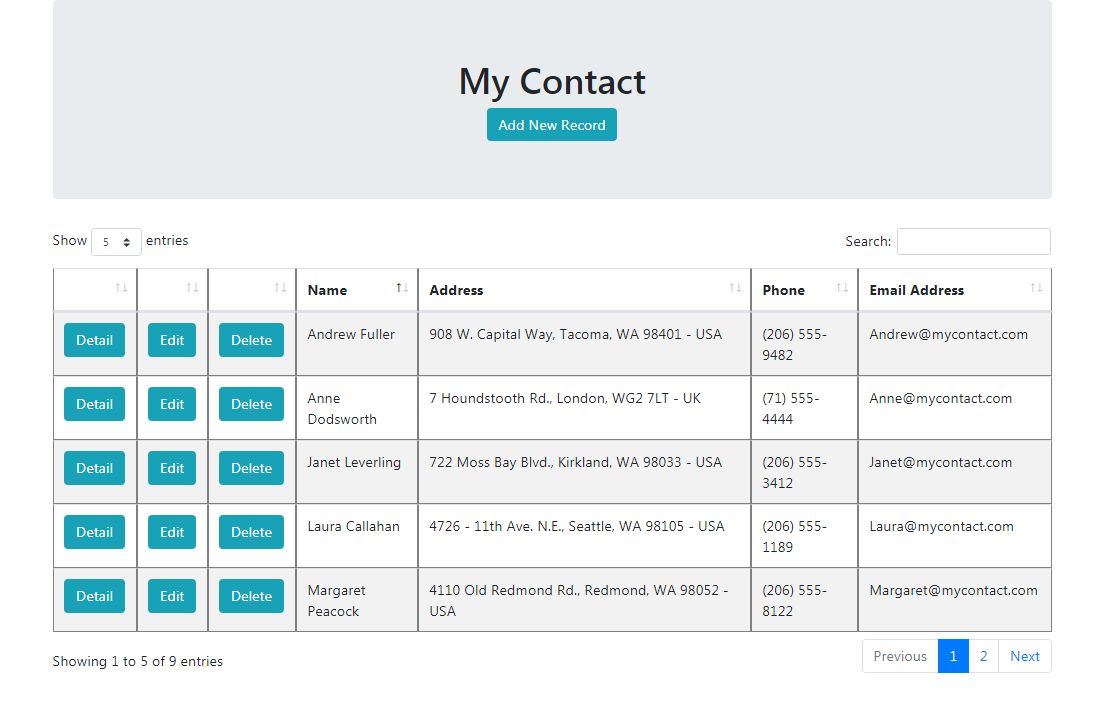
Task: Click address 7 Houndstooth Rd., London
Action: pyautogui.click(x=565, y=399)
